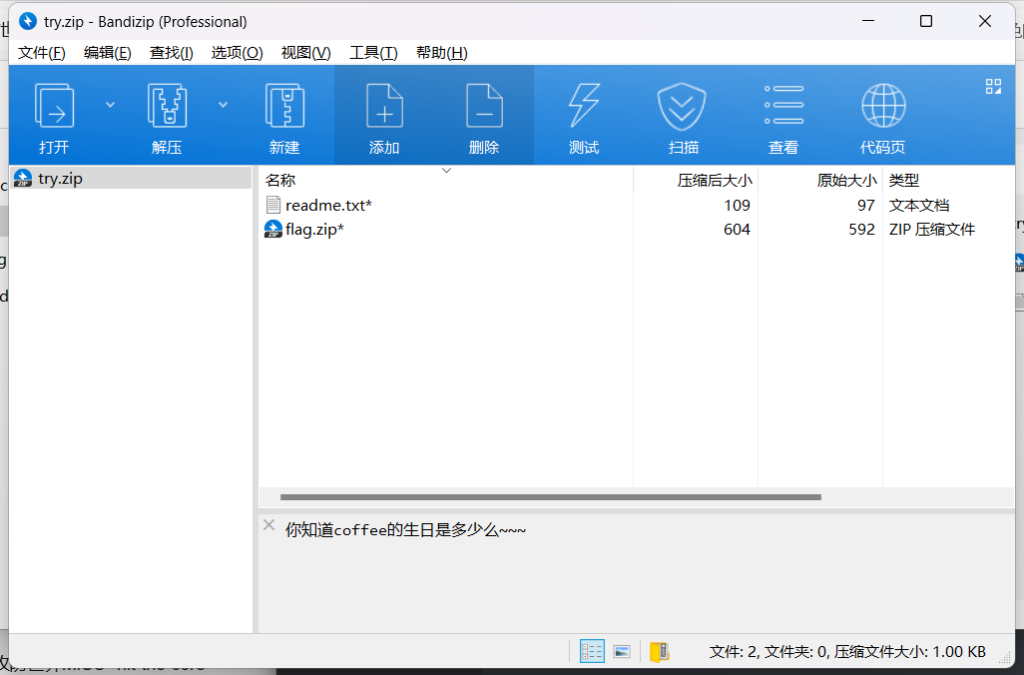
Task: Sort by the 压缩后大小 column header
Action: (714, 180)
